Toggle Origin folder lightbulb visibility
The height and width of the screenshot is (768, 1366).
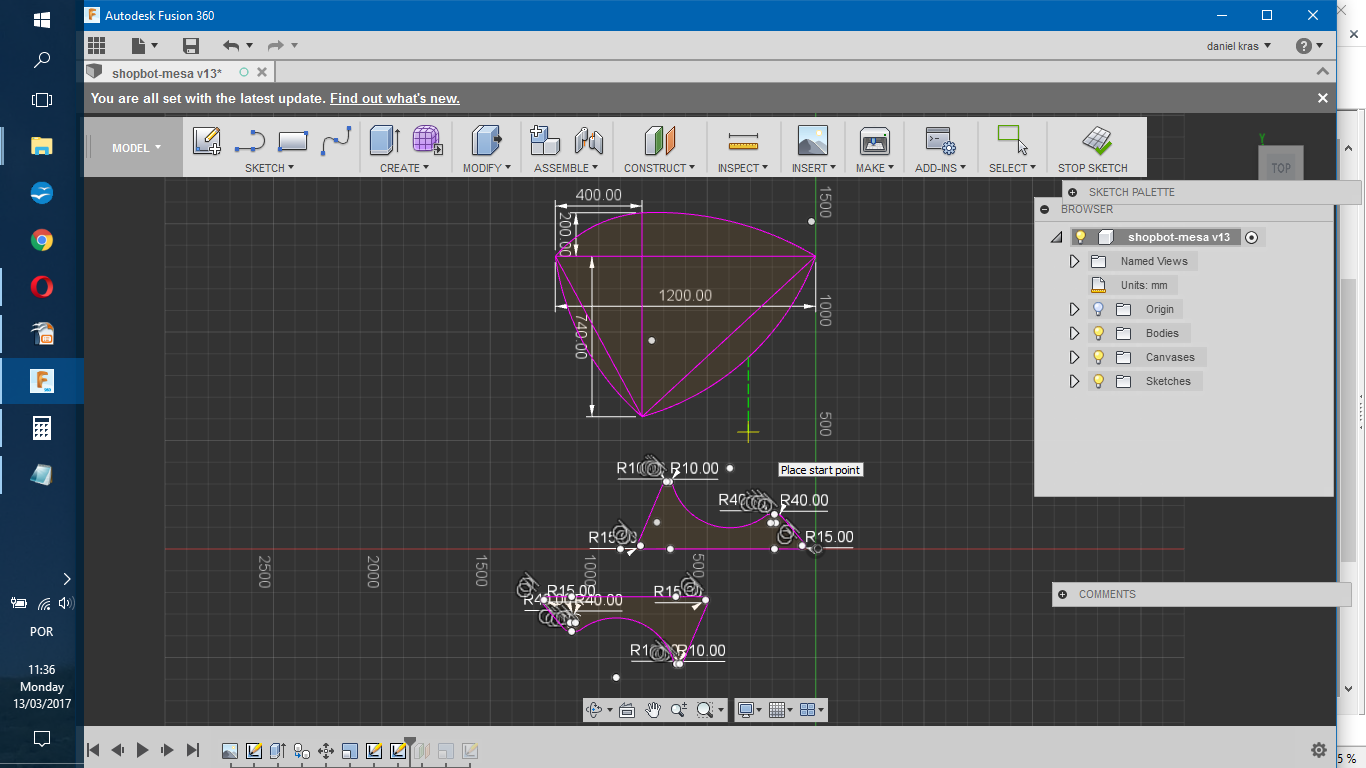tap(1098, 309)
